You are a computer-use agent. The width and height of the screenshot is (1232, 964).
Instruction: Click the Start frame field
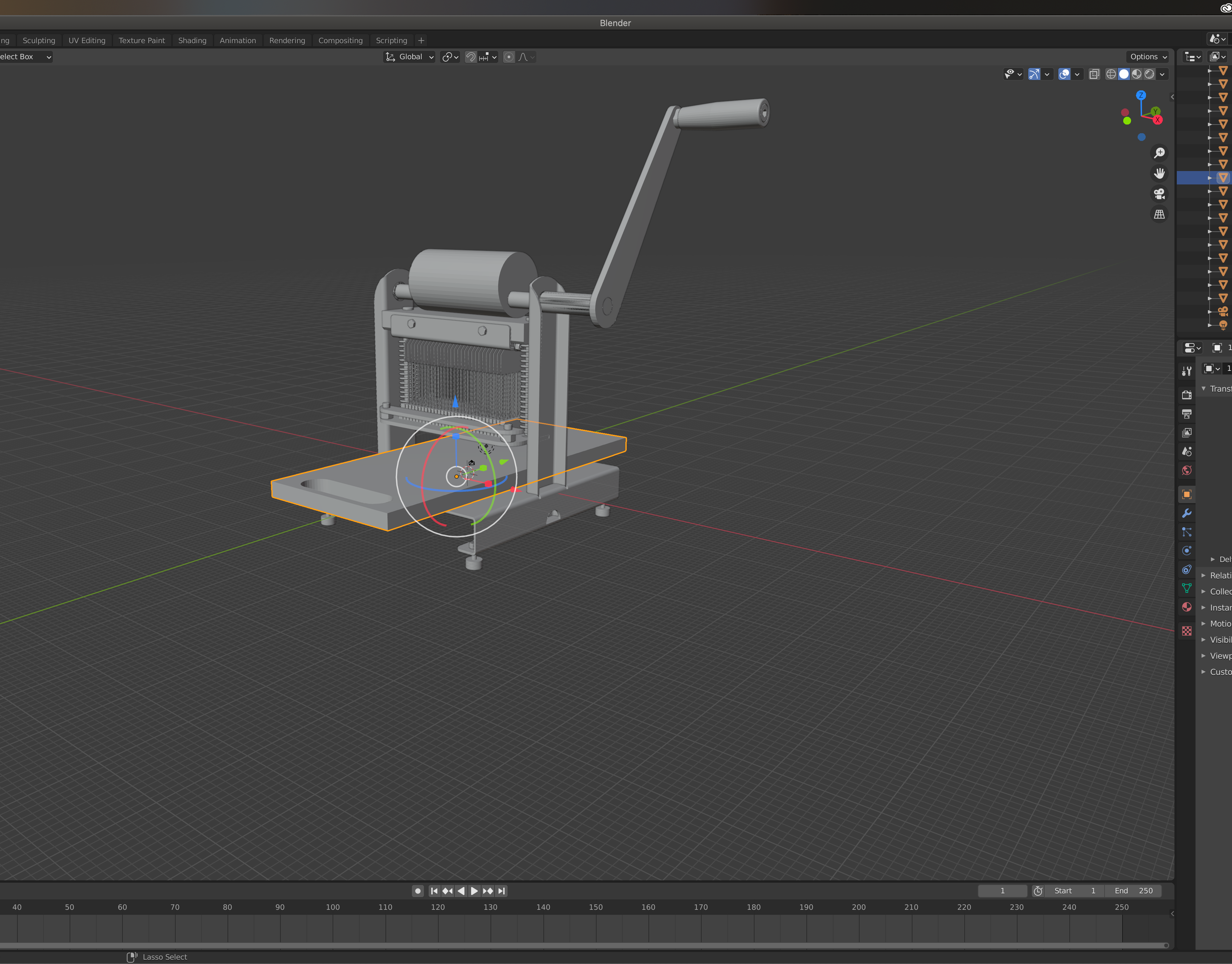coord(1075,891)
